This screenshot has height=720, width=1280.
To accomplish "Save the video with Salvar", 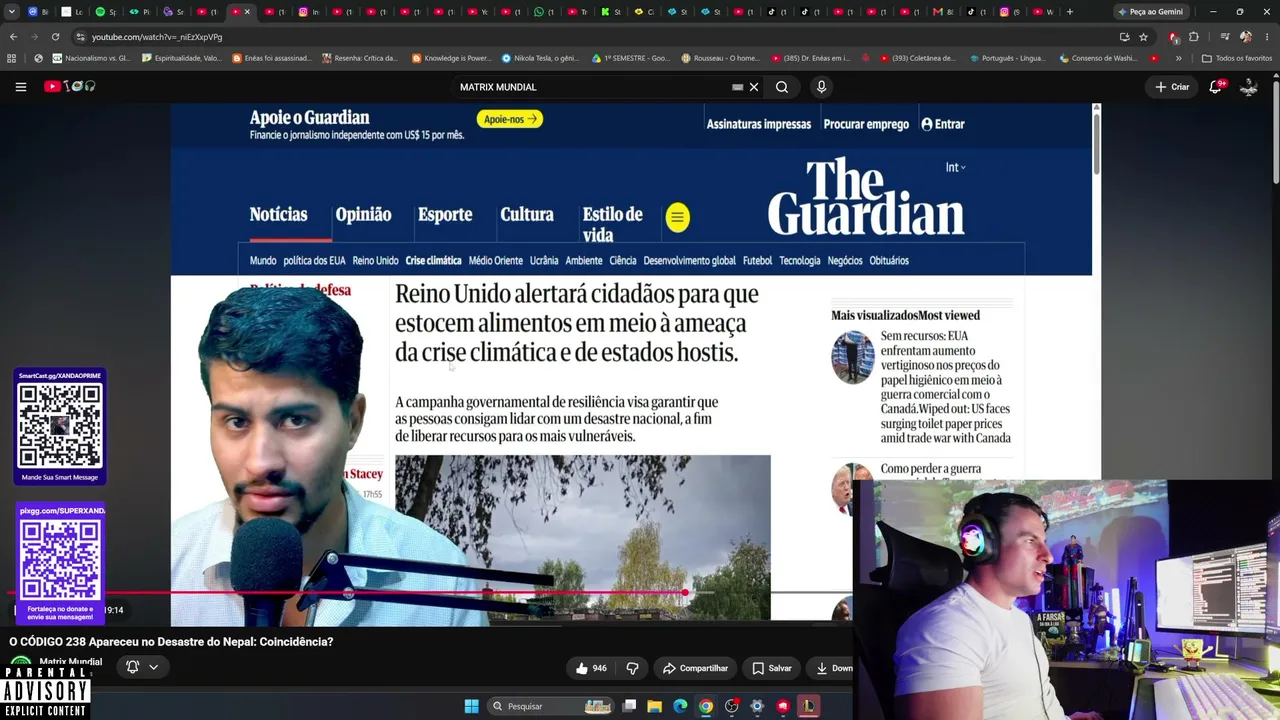I will 771,668.
